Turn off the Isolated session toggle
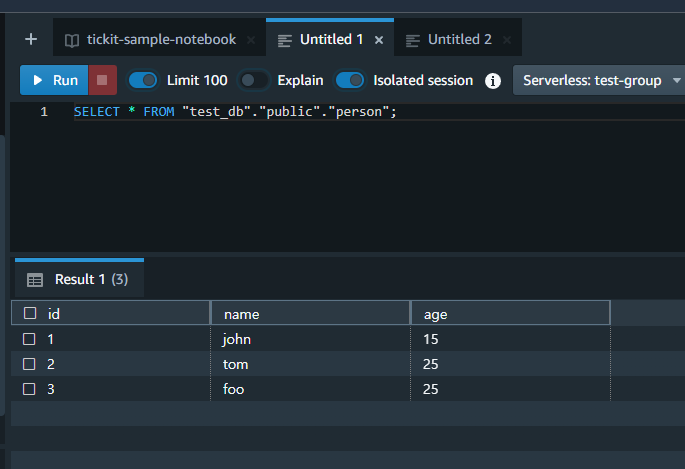The width and height of the screenshot is (685, 469). coord(350,80)
